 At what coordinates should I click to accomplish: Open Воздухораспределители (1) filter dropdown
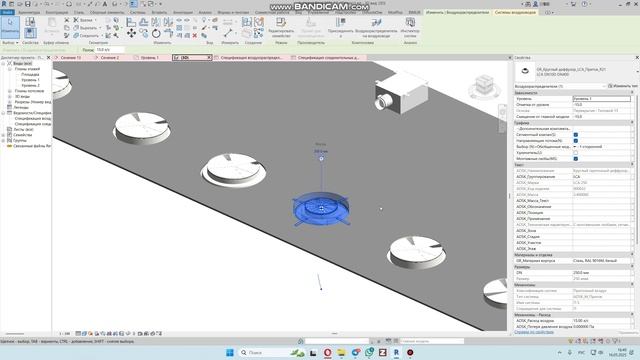tap(604, 86)
